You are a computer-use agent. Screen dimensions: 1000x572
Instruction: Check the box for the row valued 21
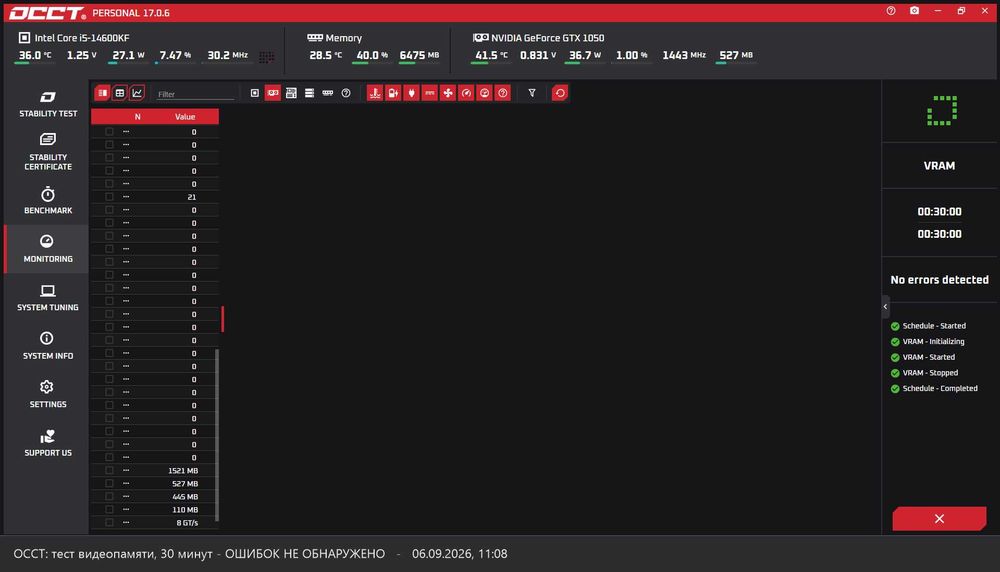pos(109,196)
